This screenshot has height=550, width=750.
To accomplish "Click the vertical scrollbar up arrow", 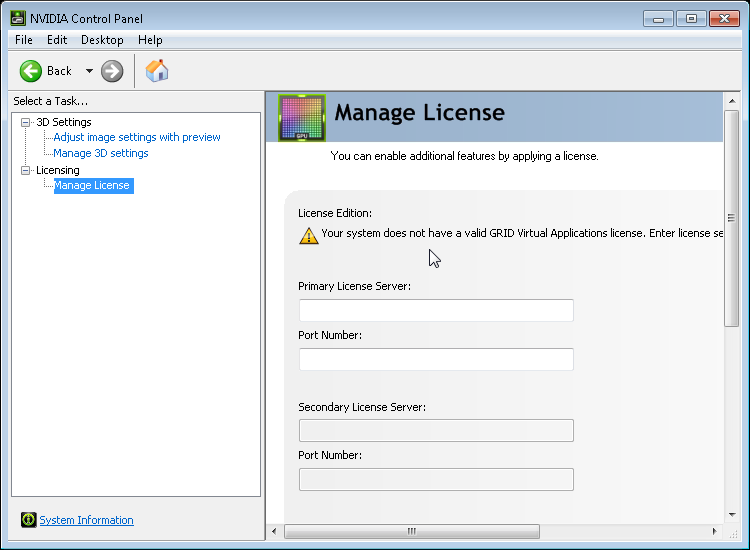I will pos(732,101).
